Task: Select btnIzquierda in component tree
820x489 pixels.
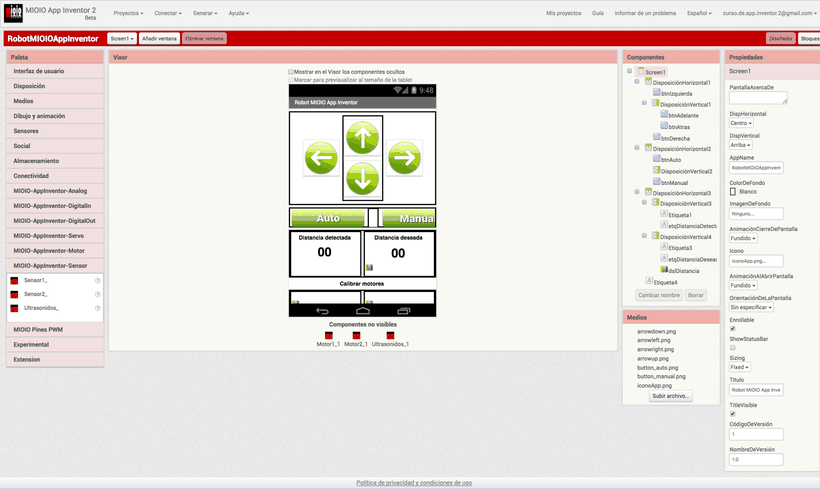Action: click(x=673, y=93)
